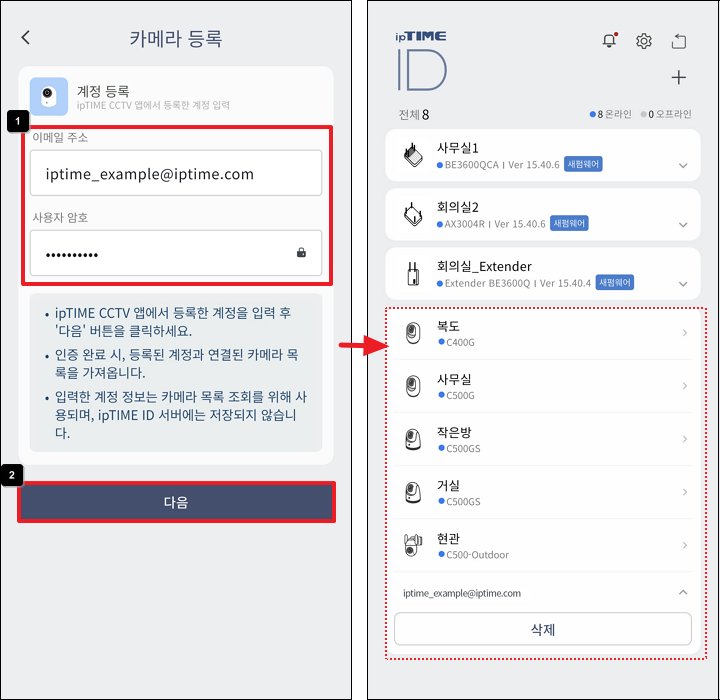720x700 pixels.
Task: Open settings gear icon
Action: tap(644, 41)
